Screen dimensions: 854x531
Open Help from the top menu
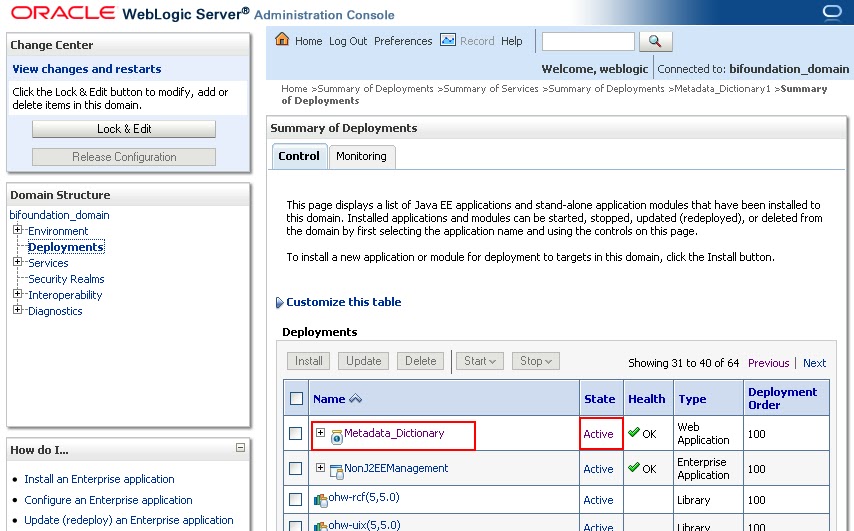511,41
